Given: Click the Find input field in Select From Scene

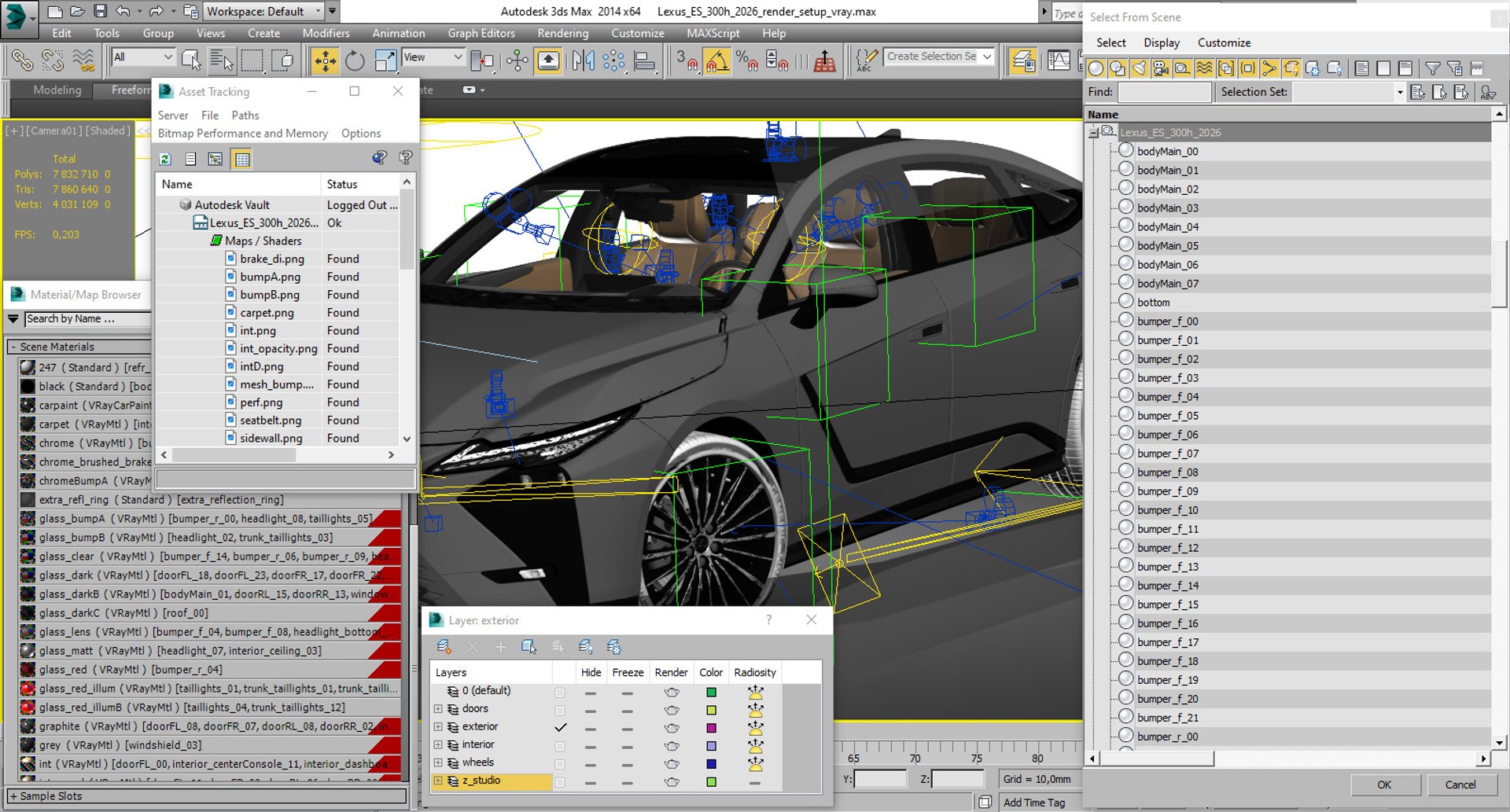Looking at the screenshot, I should pyautogui.click(x=1164, y=92).
